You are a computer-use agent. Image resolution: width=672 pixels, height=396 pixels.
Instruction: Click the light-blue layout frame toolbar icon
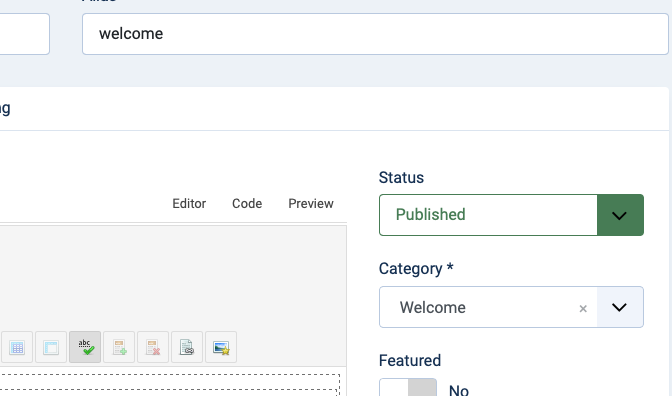51,347
